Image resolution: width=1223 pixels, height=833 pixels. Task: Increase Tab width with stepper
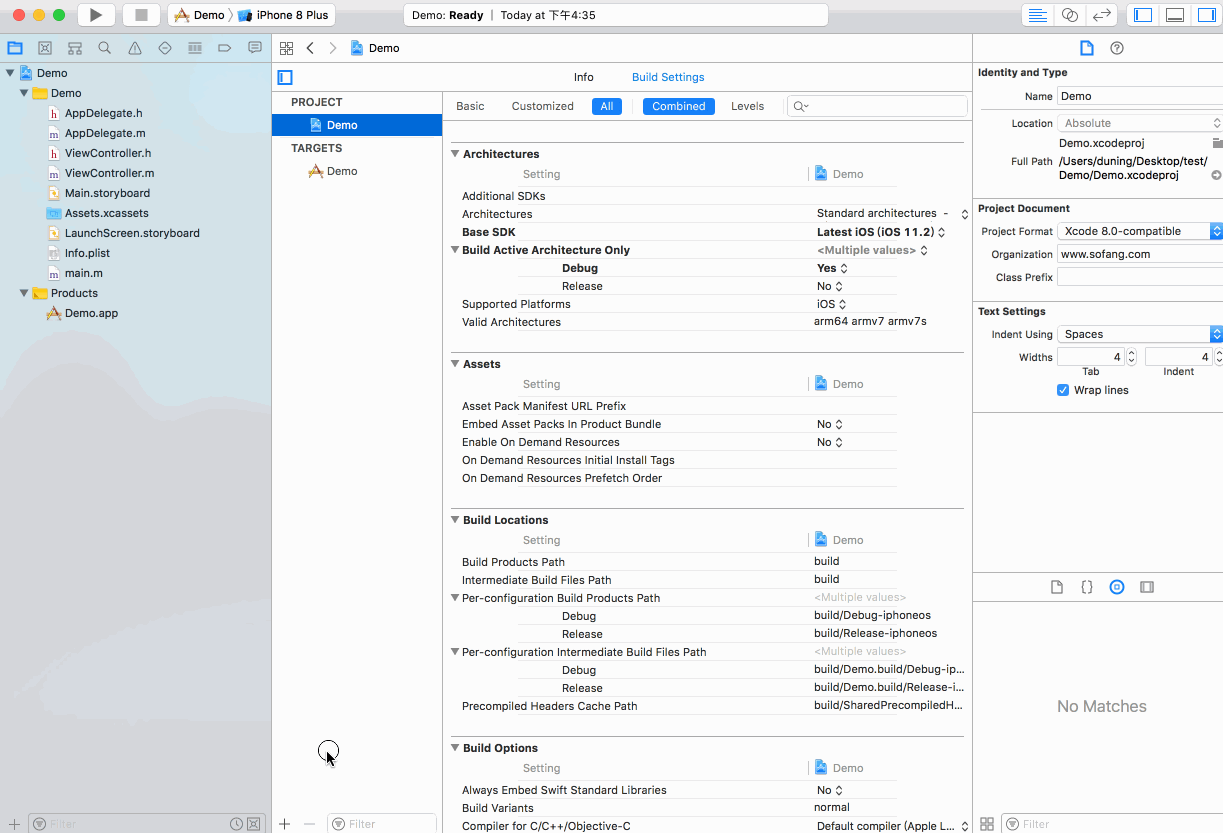[1131, 353]
